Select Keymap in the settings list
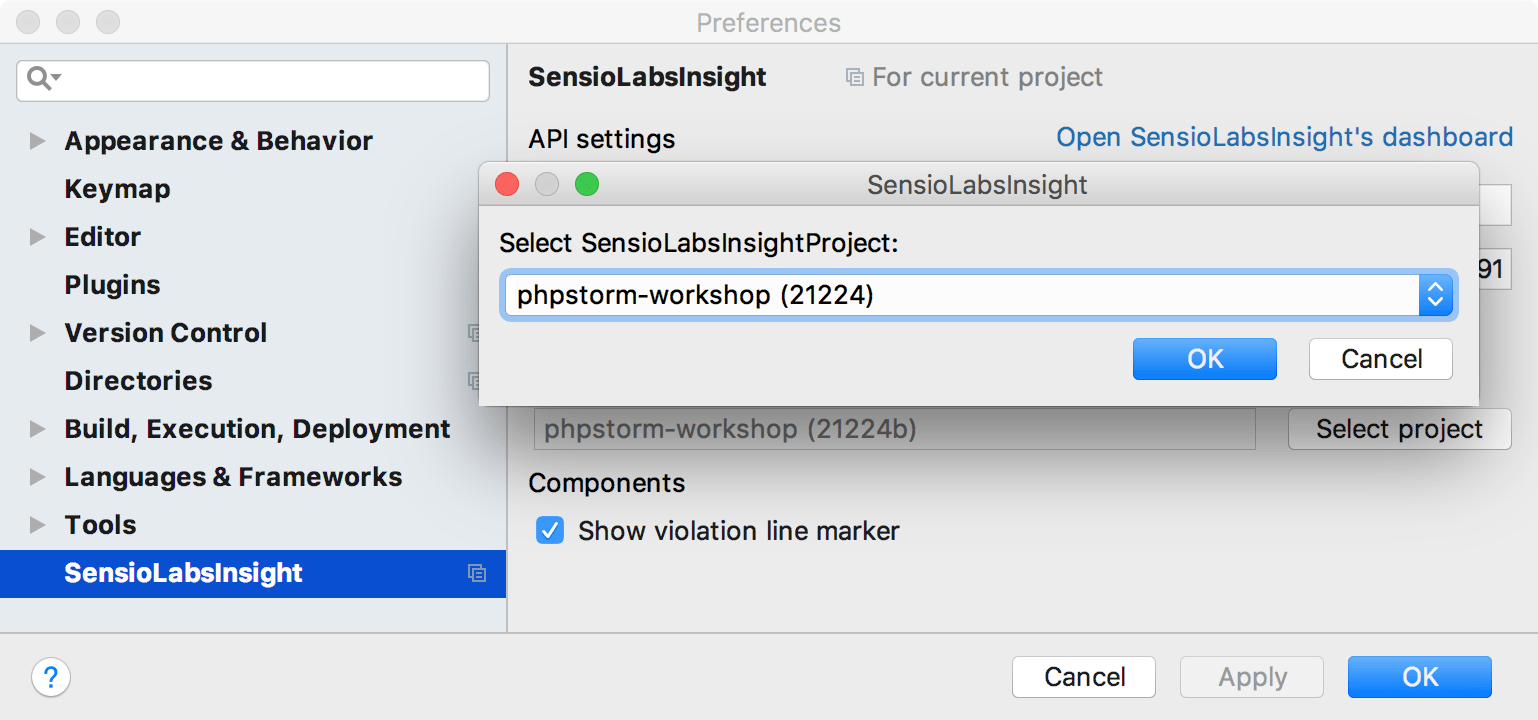The height and width of the screenshot is (720, 1538). point(117,189)
